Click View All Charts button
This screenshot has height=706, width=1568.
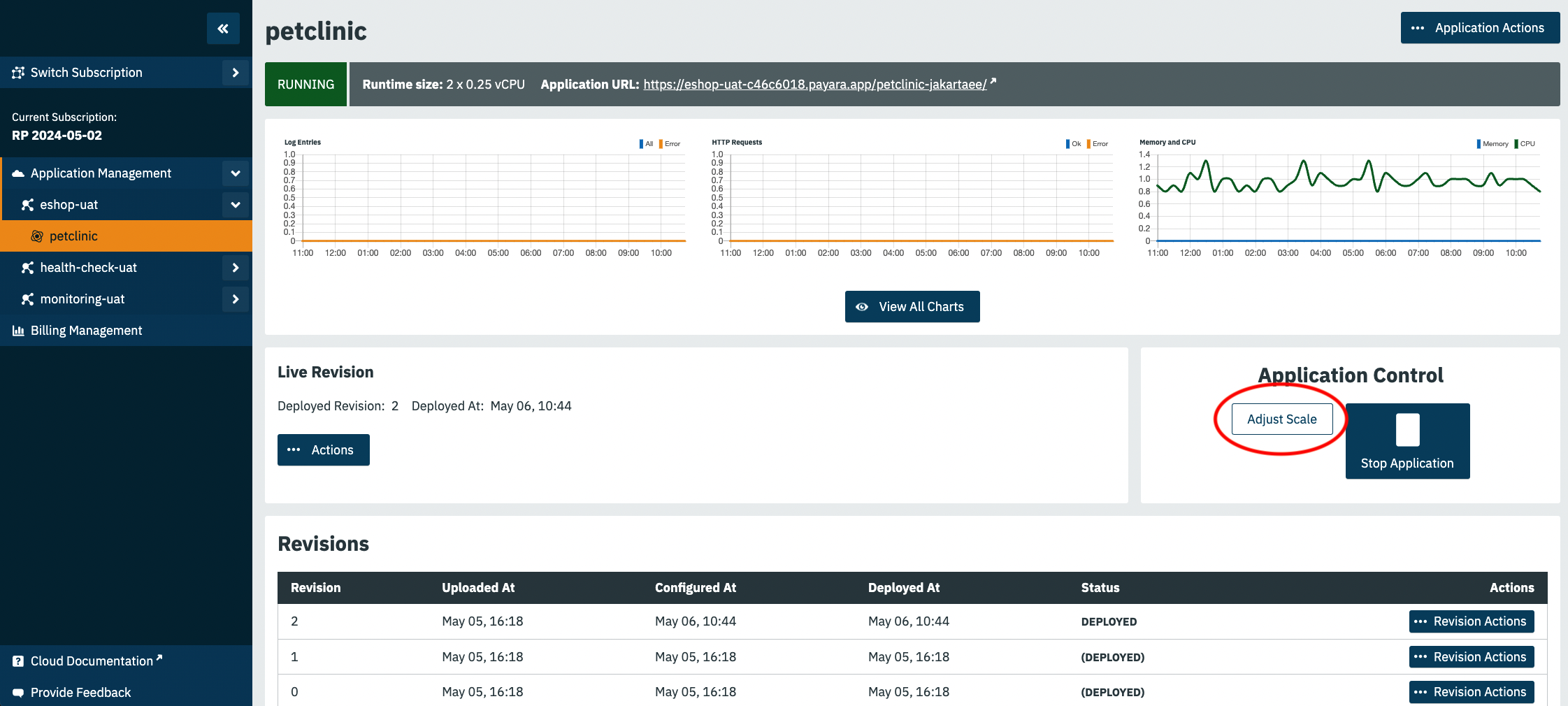pos(912,307)
